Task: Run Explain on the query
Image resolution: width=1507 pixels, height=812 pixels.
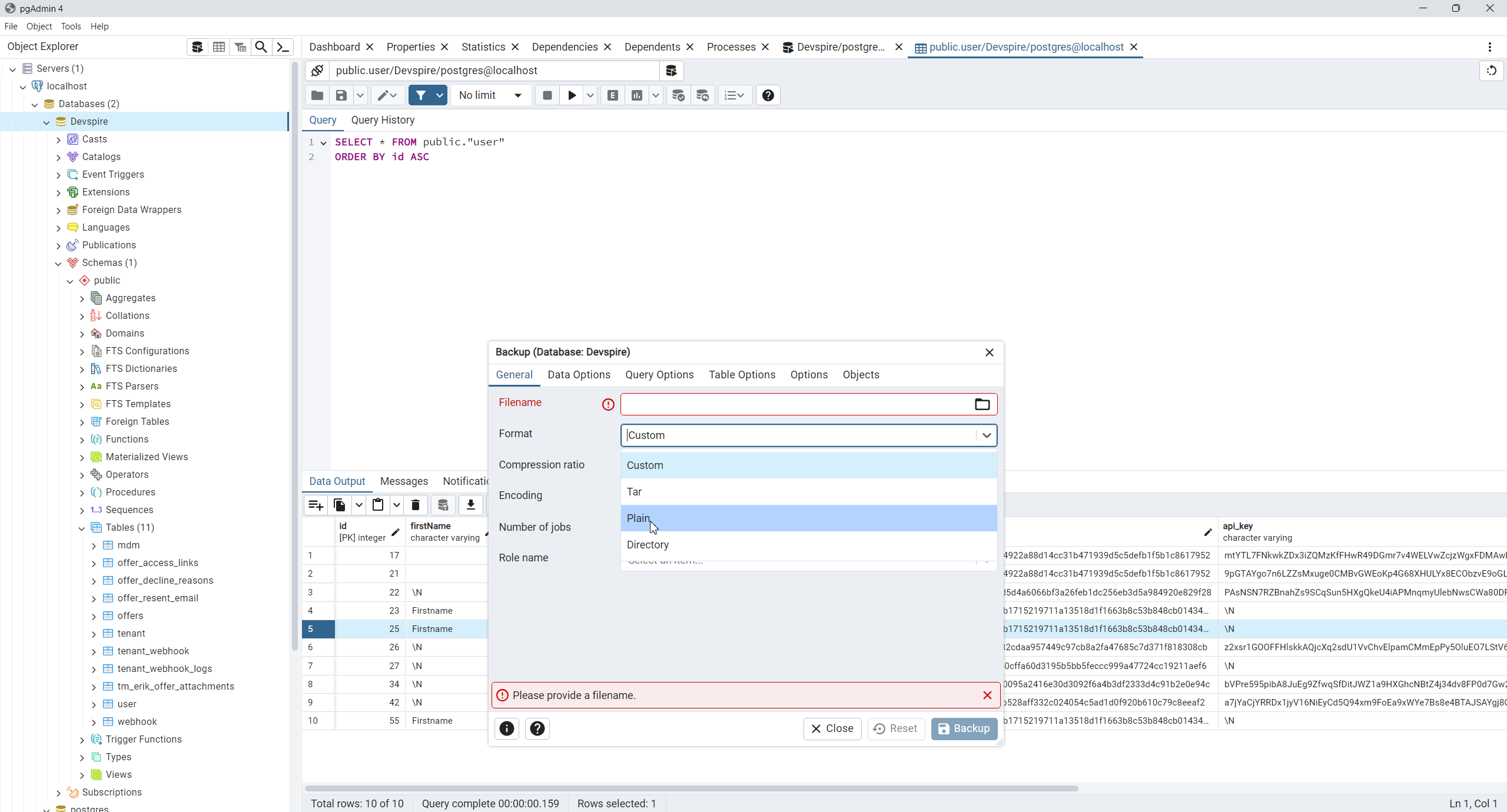Action: point(612,95)
